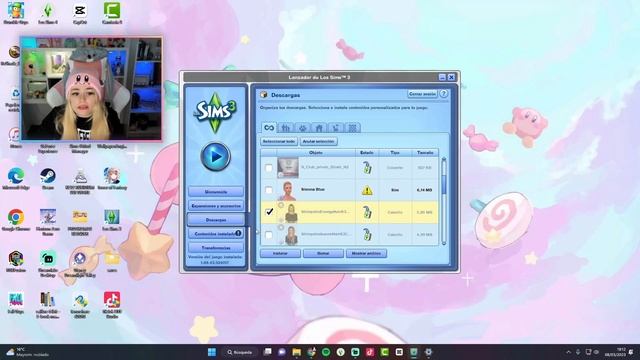Open the Transferencias section
The image size is (640, 360).
pos(216,248)
